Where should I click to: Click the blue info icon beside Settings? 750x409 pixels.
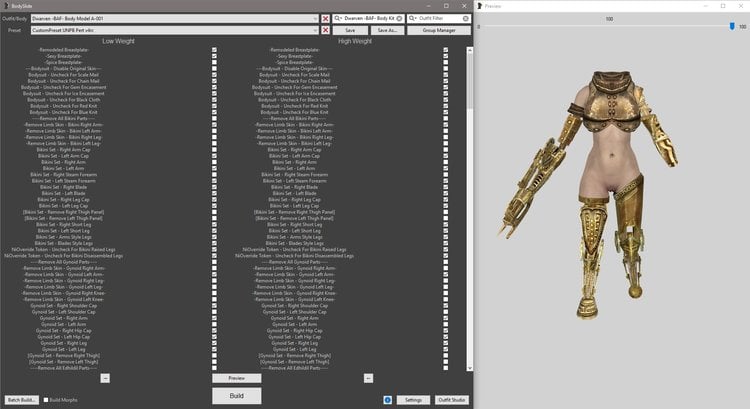coord(387,400)
